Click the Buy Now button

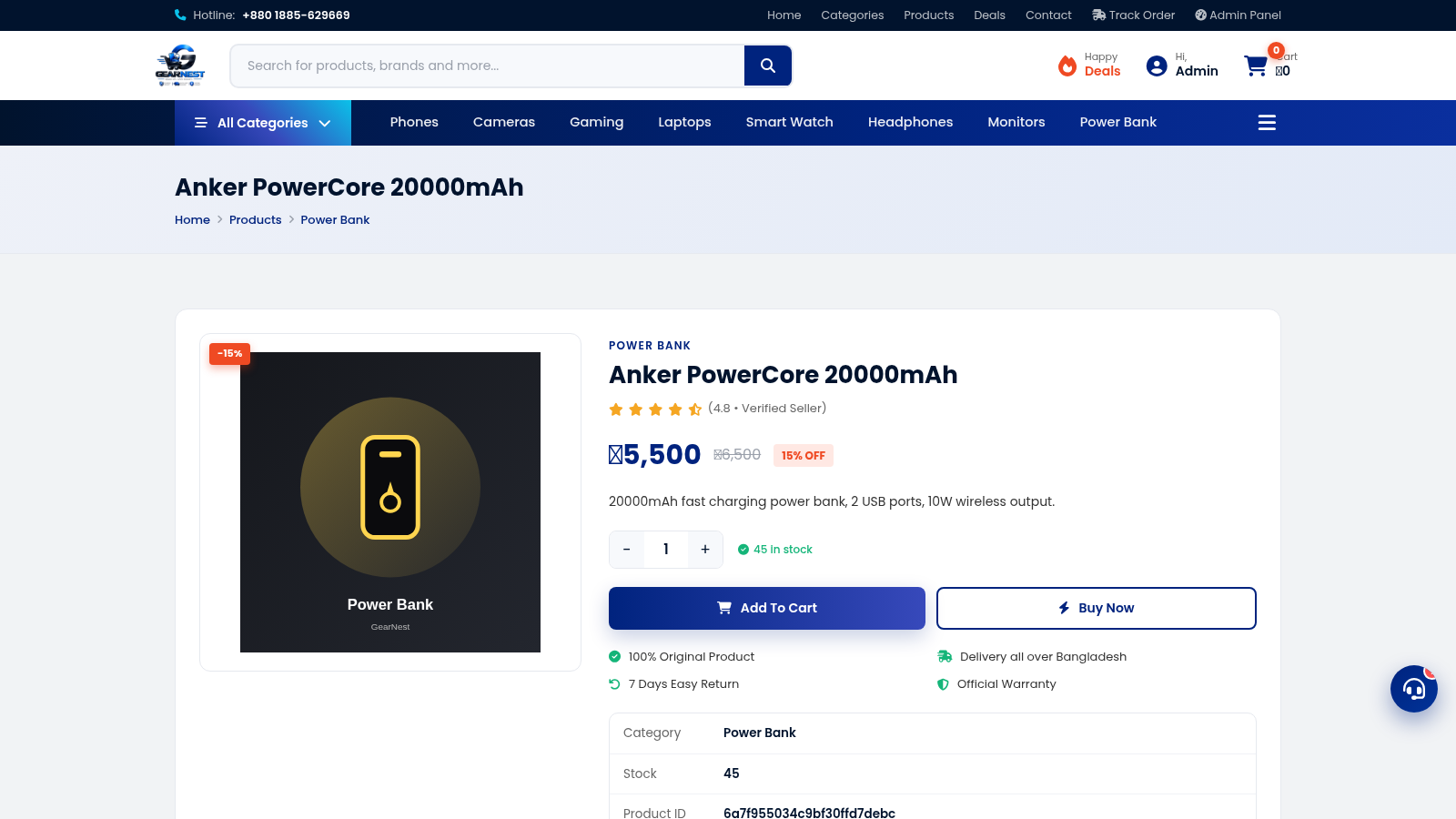pos(1097,608)
